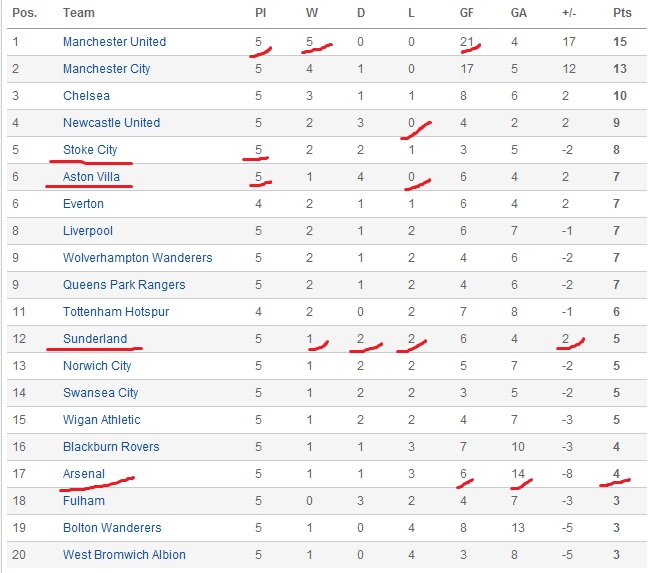This screenshot has height=573, width=651.
Task: Click the Pts column header
Action: (x=622, y=13)
